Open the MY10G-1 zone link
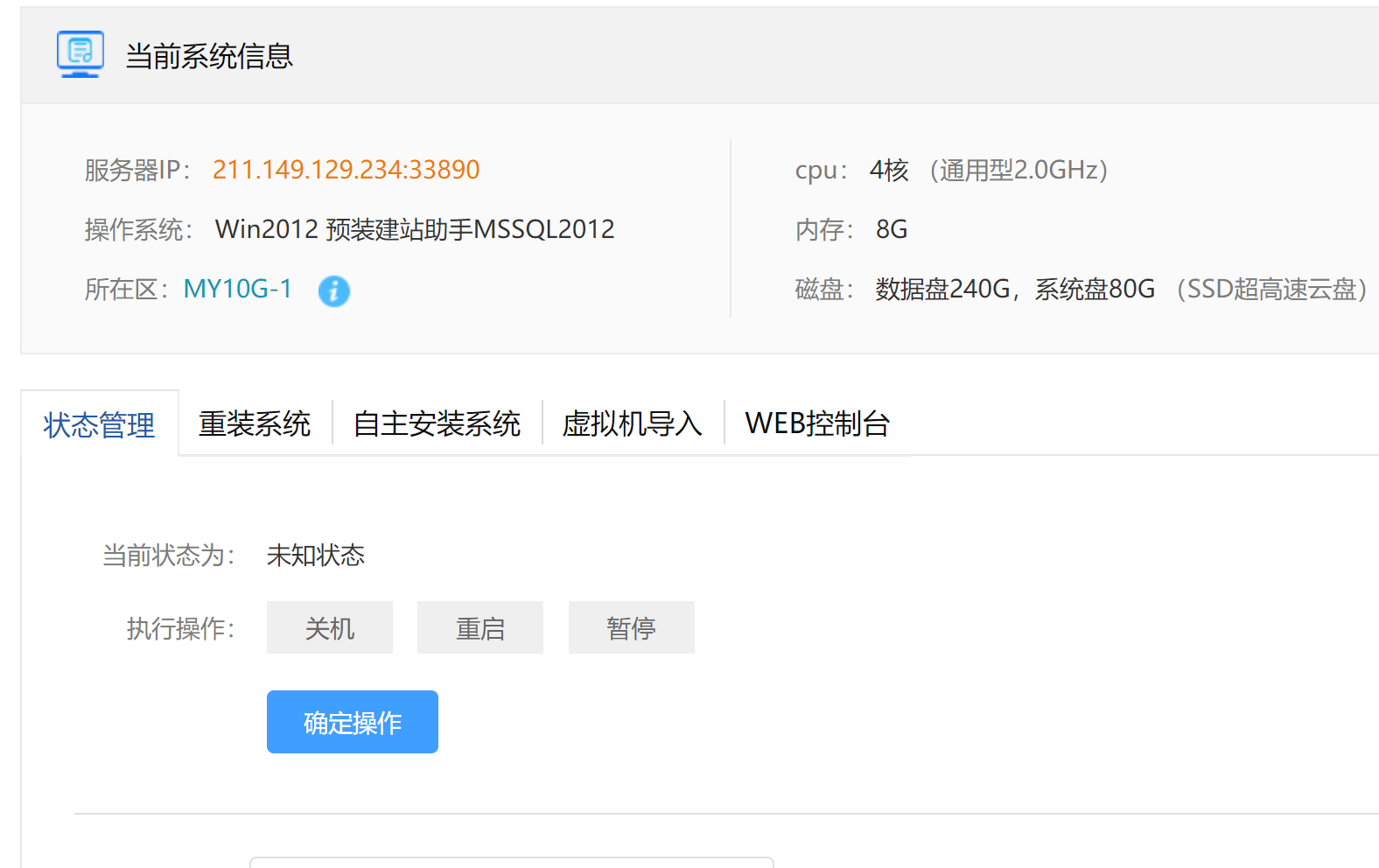1379x868 pixels. 237,289
